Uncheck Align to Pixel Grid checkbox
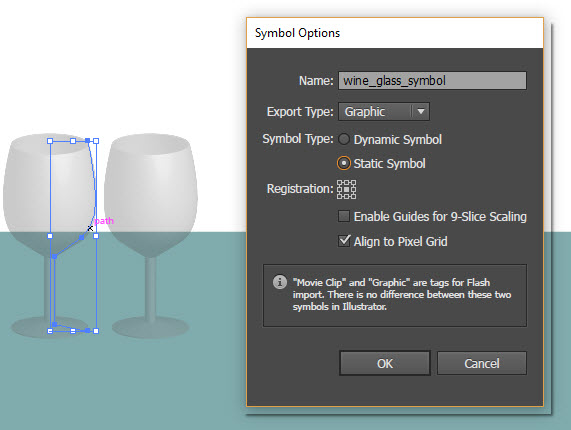Viewport: 571px width, 430px height. click(344, 241)
